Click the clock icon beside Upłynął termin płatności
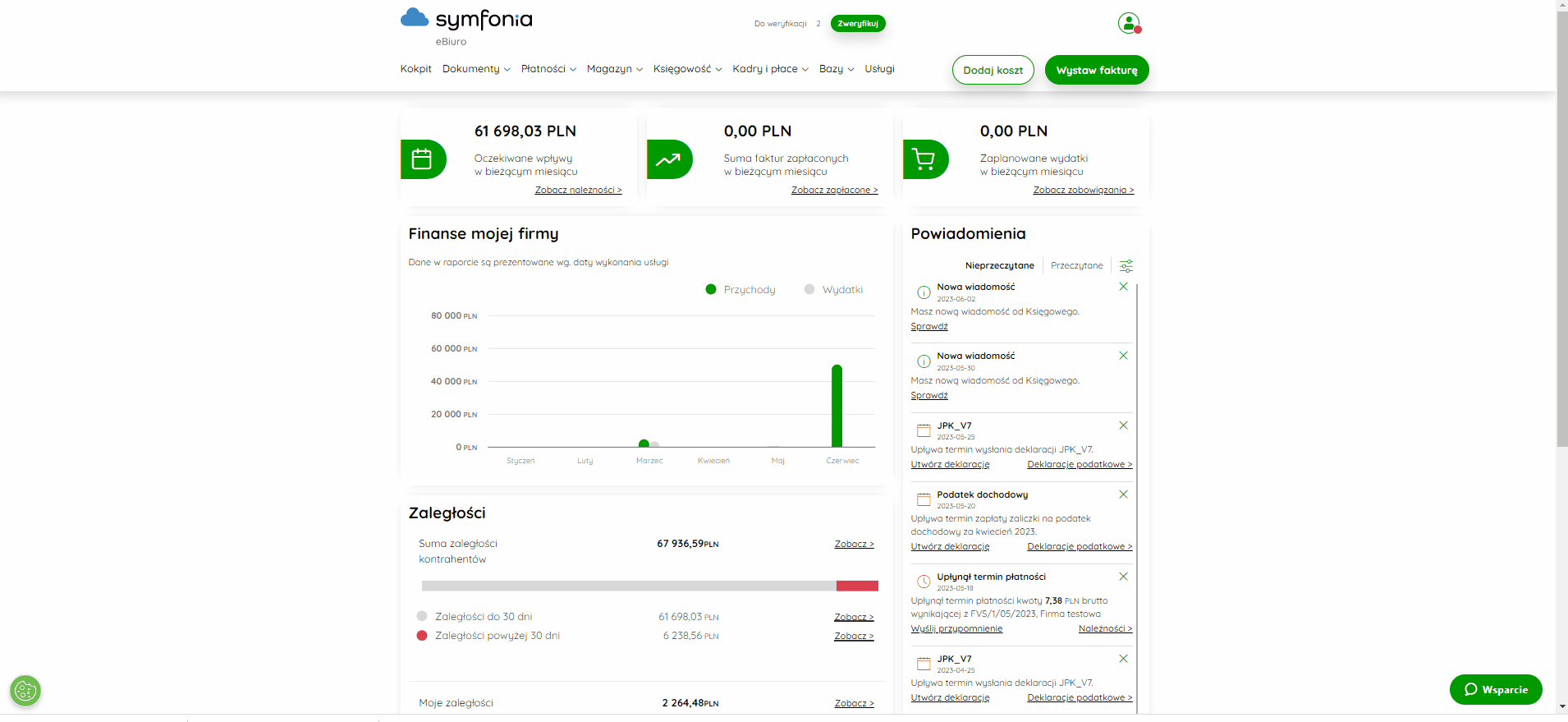 point(924,582)
